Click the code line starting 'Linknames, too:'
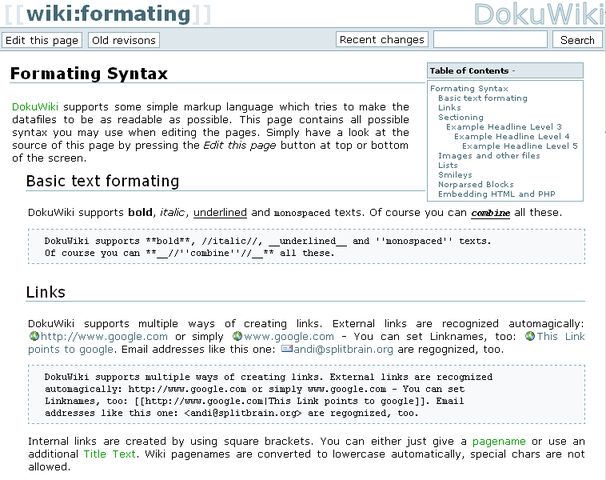This screenshot has width=606, height=480. (254, 401)
